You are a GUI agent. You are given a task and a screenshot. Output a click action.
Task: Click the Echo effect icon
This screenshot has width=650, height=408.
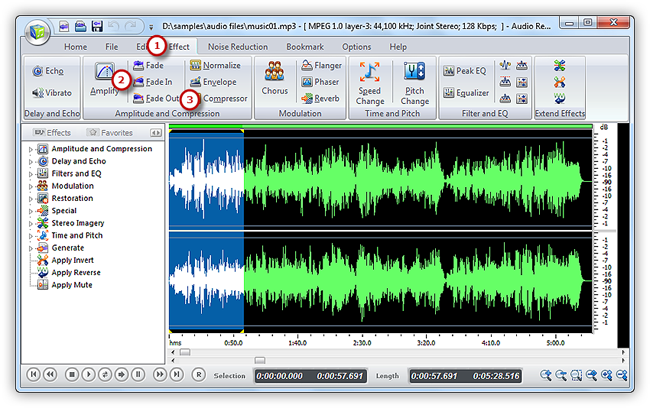coord(38,71)
